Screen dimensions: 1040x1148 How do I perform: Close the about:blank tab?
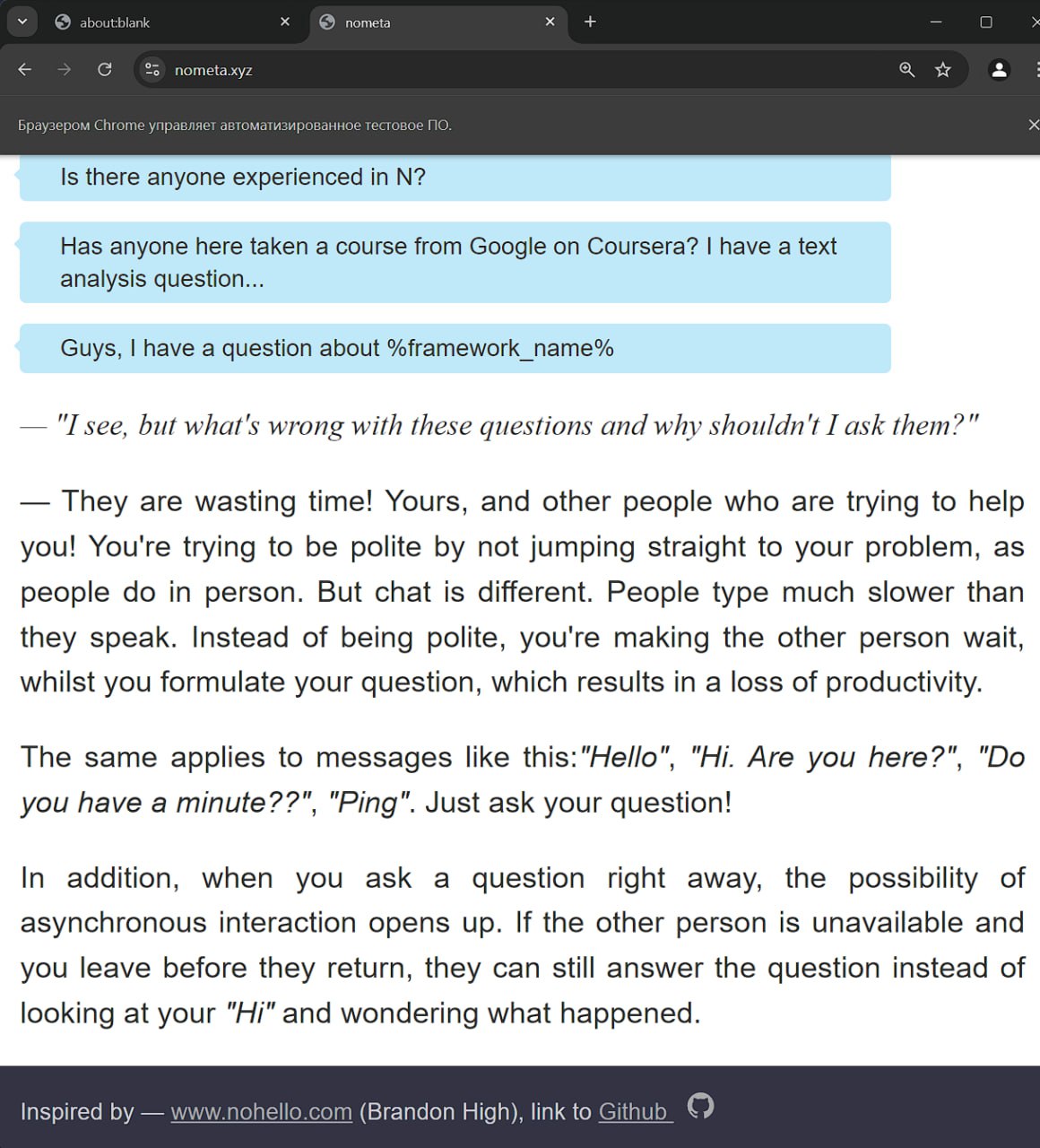click(285, 22)
